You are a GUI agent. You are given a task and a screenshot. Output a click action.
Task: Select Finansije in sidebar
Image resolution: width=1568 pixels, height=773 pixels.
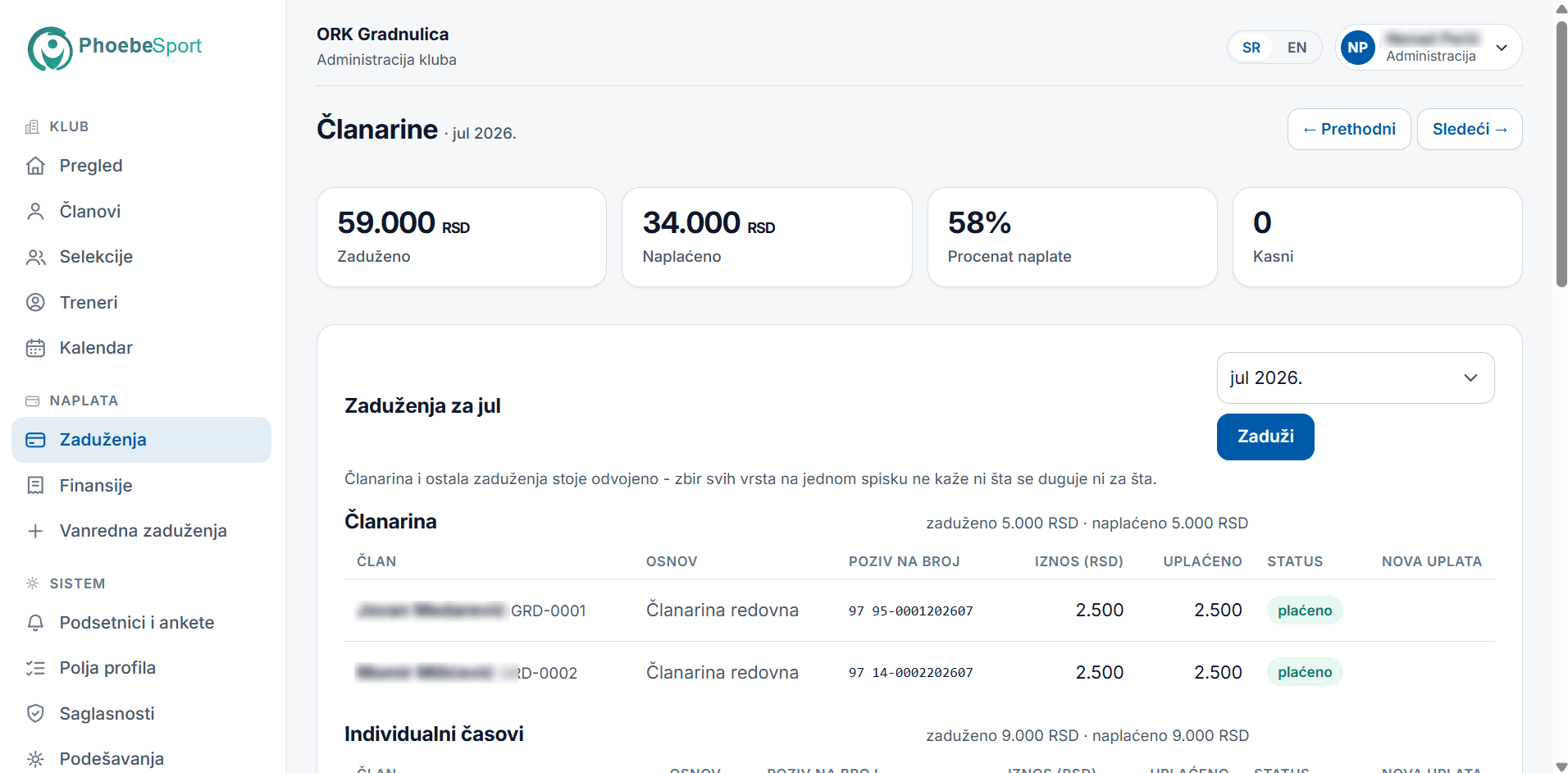pyautogui.click(x=141, y=486)
